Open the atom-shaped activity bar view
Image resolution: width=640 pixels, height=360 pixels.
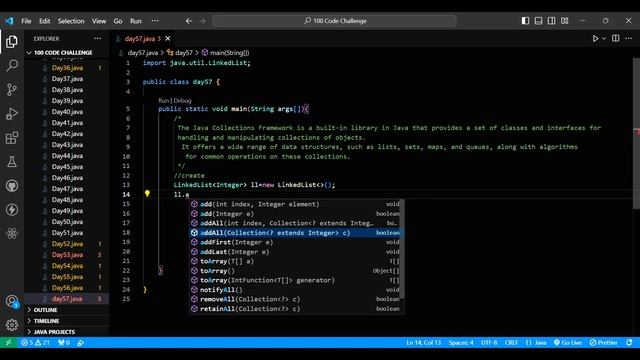[12, 233]
